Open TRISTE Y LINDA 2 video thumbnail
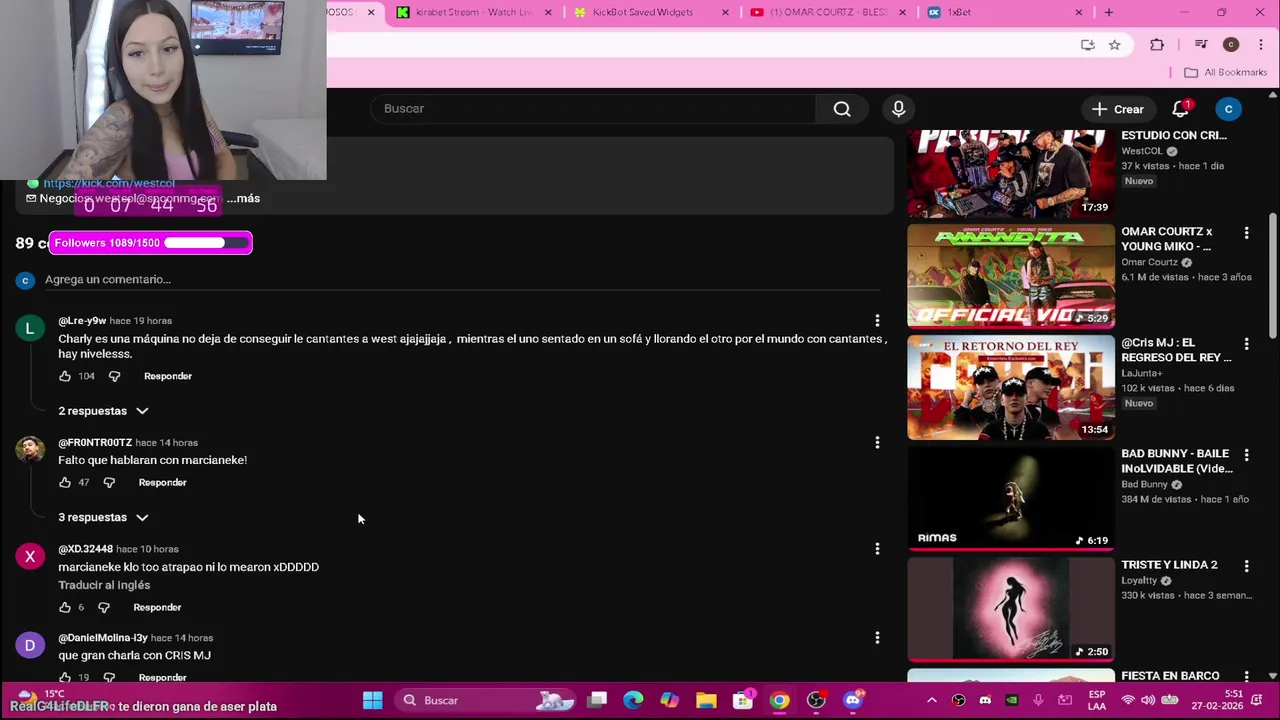 tap(1011, 609)
